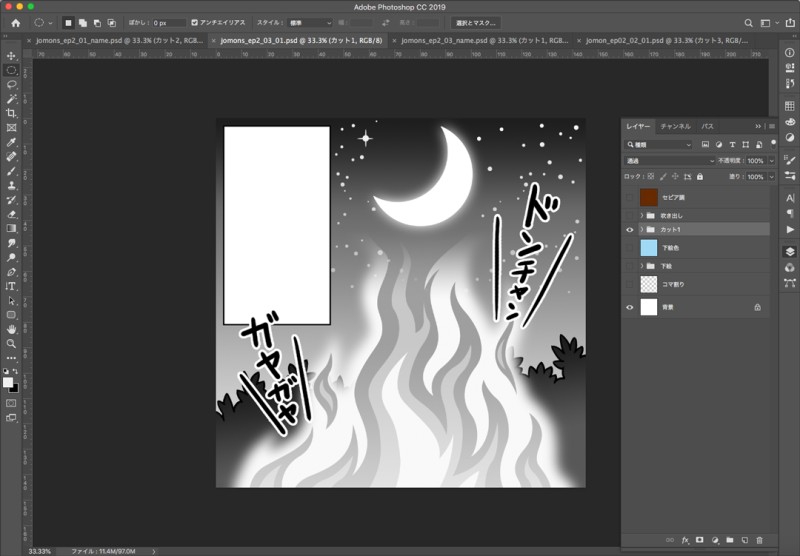The height and width of the screenshot is (556, 800).
Task: Select the Crop tool
Action: tap(11, 114)
